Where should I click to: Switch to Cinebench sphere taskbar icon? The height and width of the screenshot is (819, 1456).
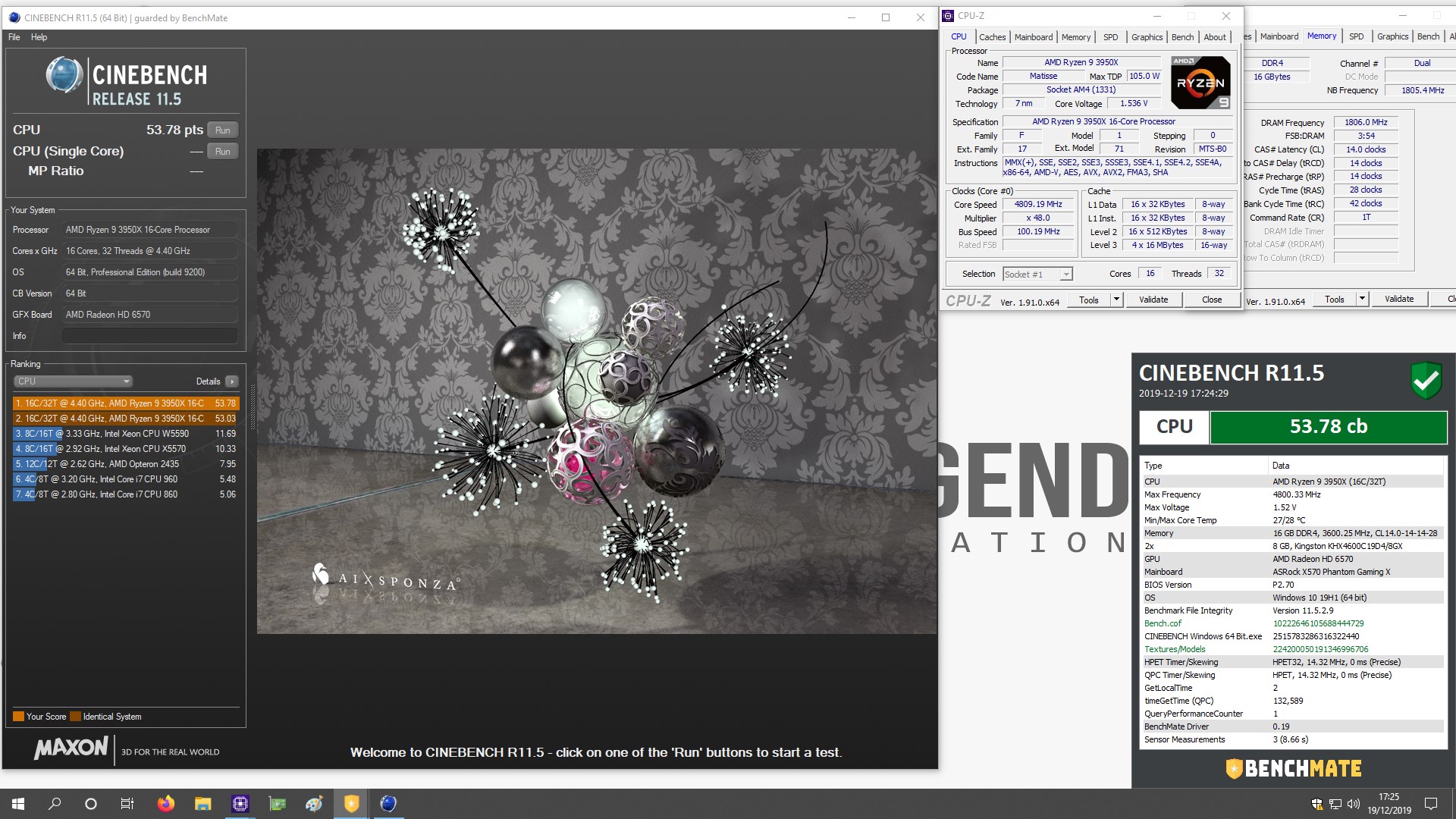click(x=388, y=804)
